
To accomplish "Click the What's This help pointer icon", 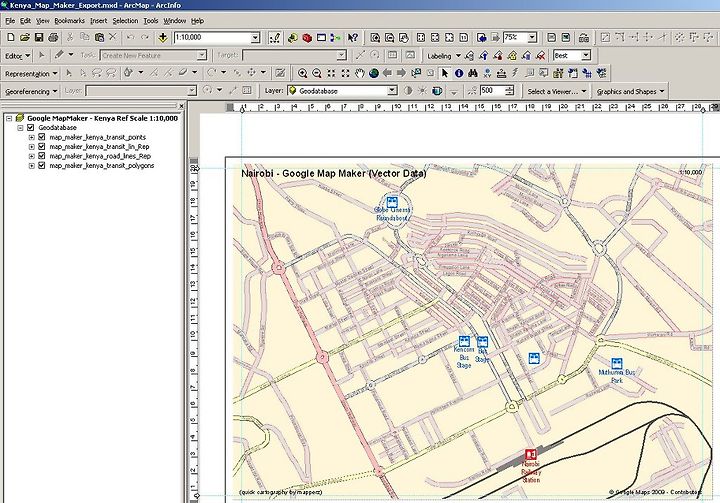I will pos(353,38).
